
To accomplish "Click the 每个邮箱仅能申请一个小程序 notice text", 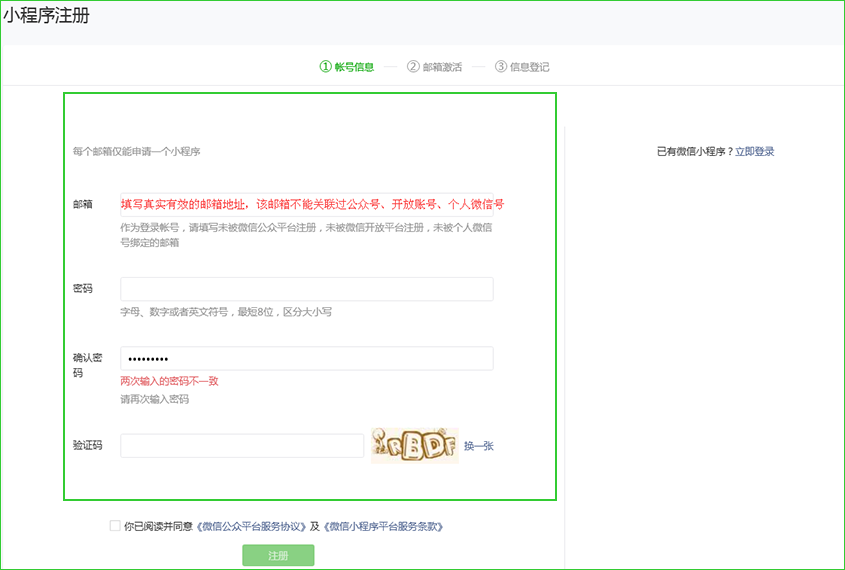I will coord(136,152).
